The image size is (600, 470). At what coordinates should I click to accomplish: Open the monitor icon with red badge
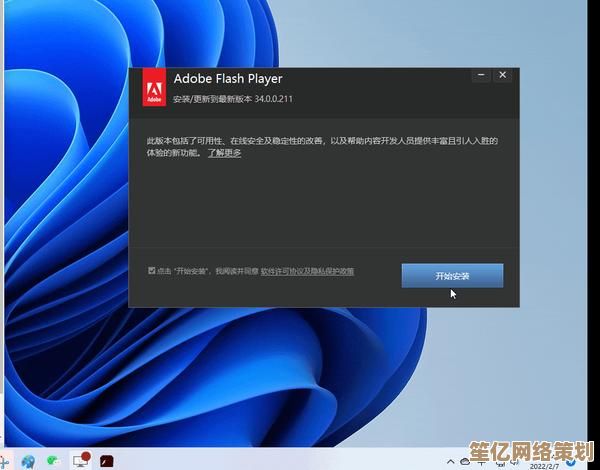81,460
